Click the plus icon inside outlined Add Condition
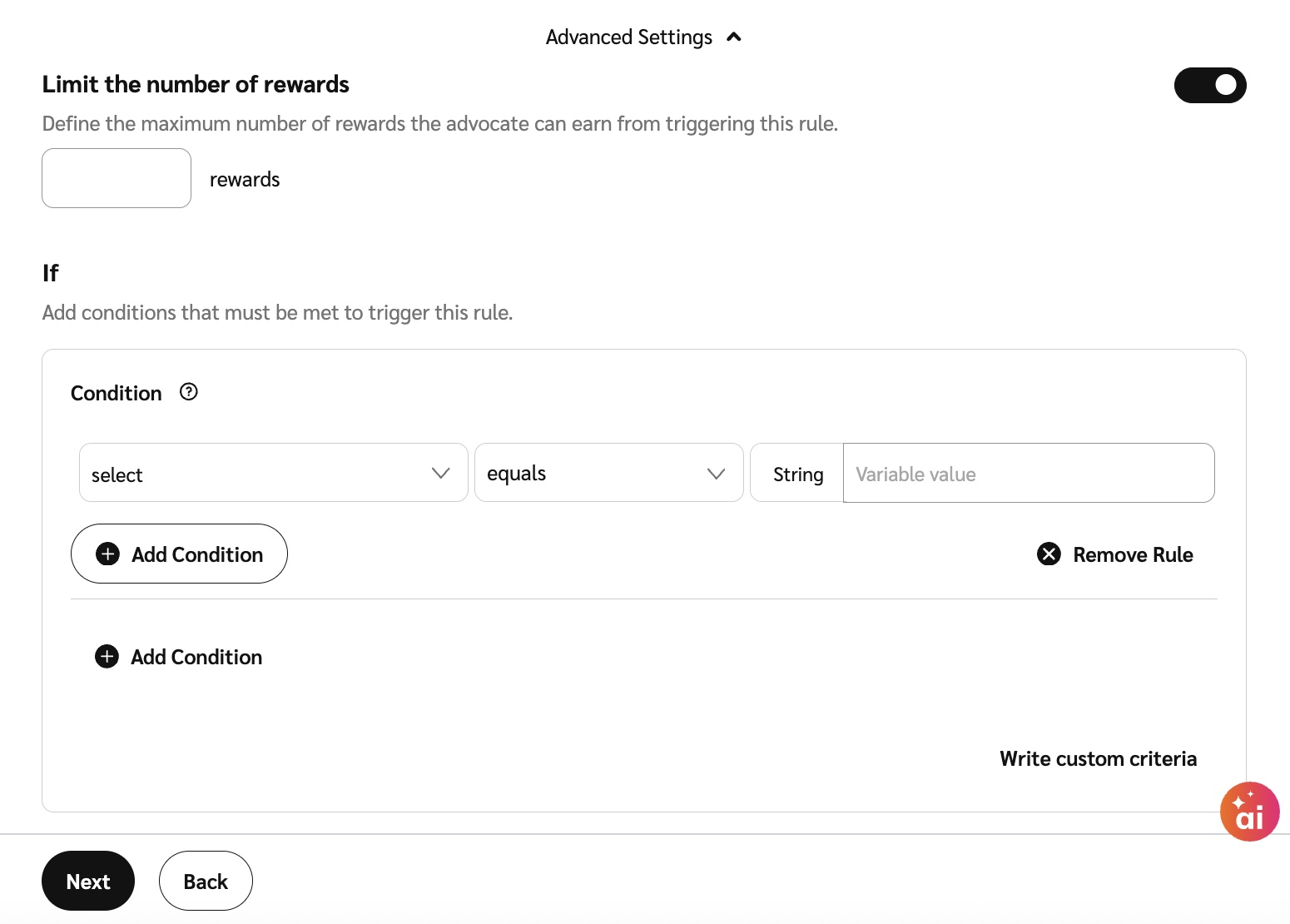The width and height of the screenshot is (1290, 924). click(108, 554)
